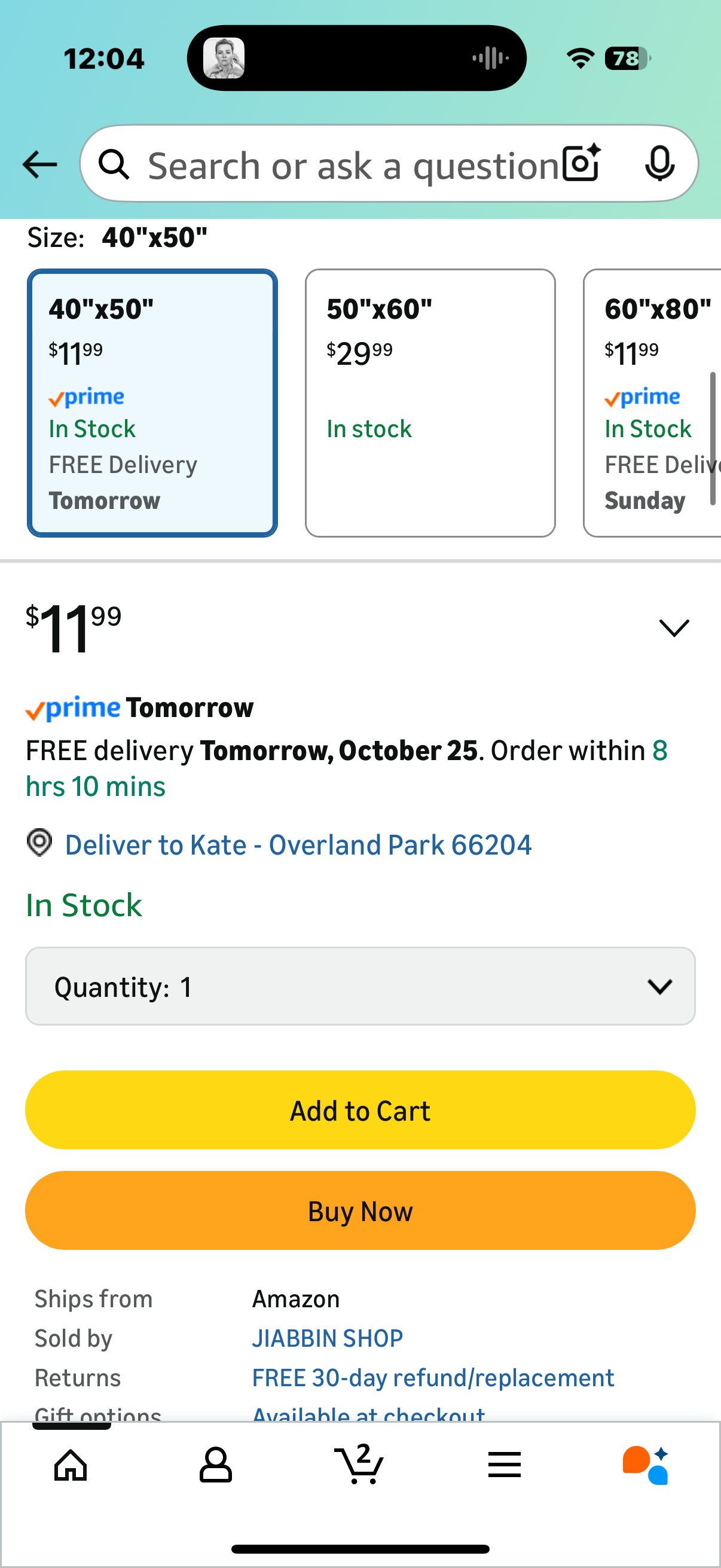Open the account profile icon

click(215, 1465)
